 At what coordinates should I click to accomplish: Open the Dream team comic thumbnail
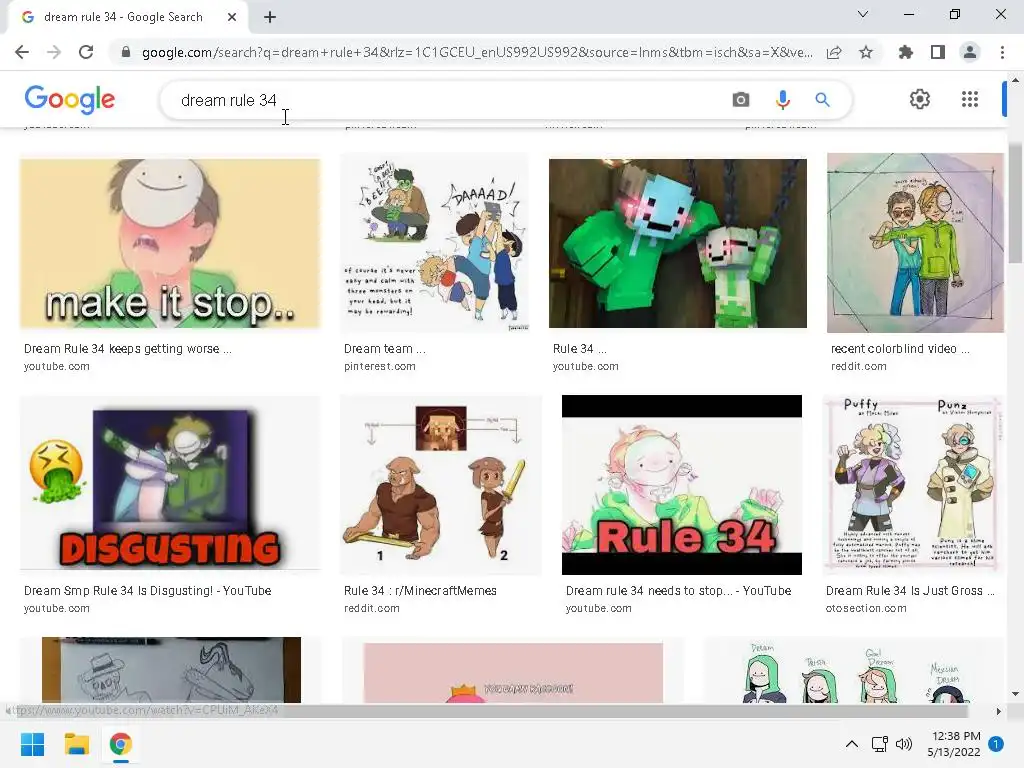tap(434, 244)
